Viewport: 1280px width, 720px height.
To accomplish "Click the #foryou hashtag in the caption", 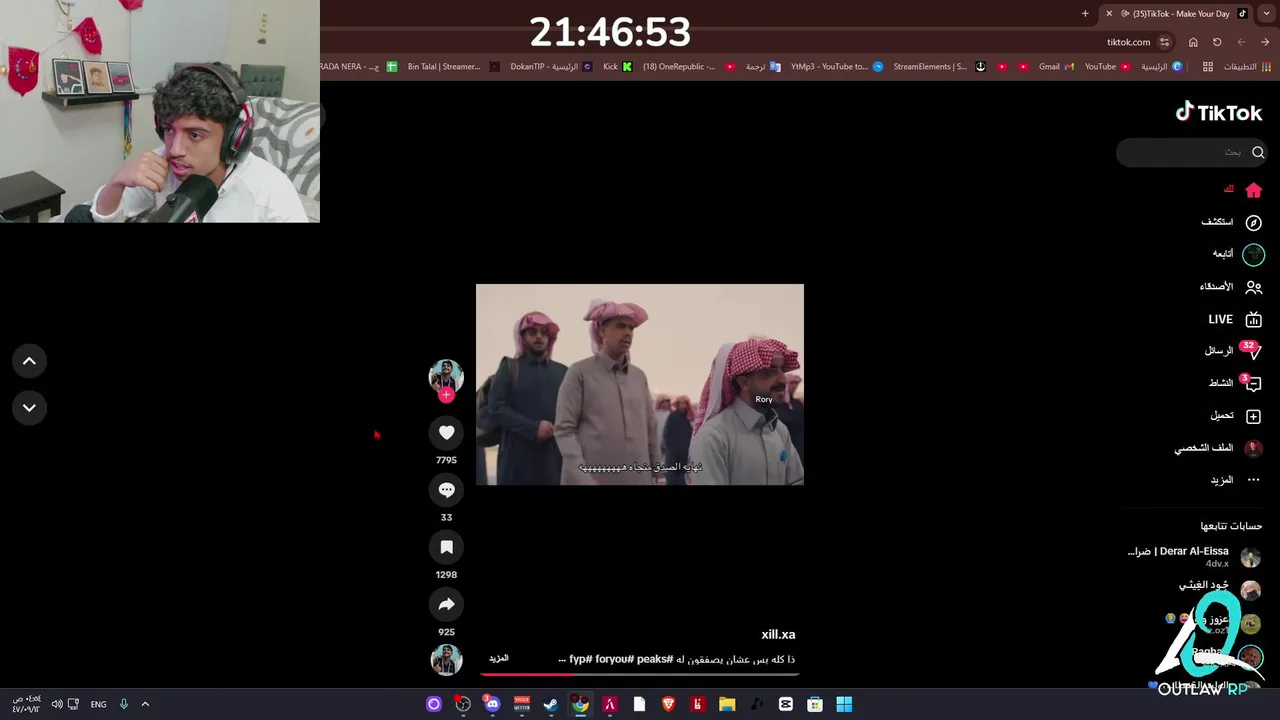I will point(614,660).
